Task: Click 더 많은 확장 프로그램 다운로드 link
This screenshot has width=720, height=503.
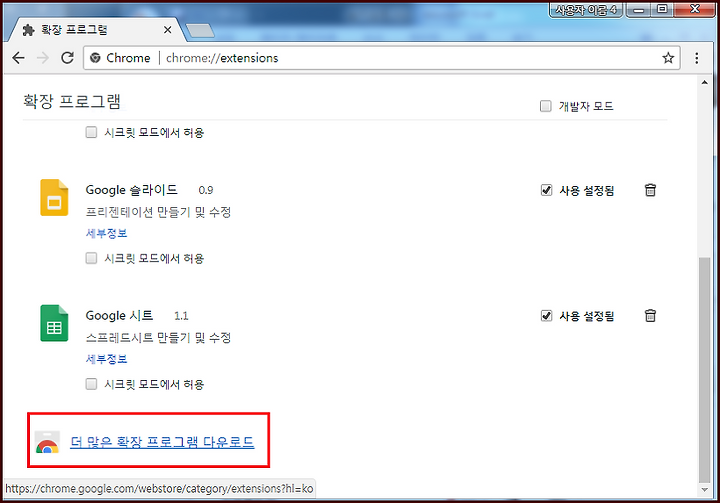Action: (162, 442)
